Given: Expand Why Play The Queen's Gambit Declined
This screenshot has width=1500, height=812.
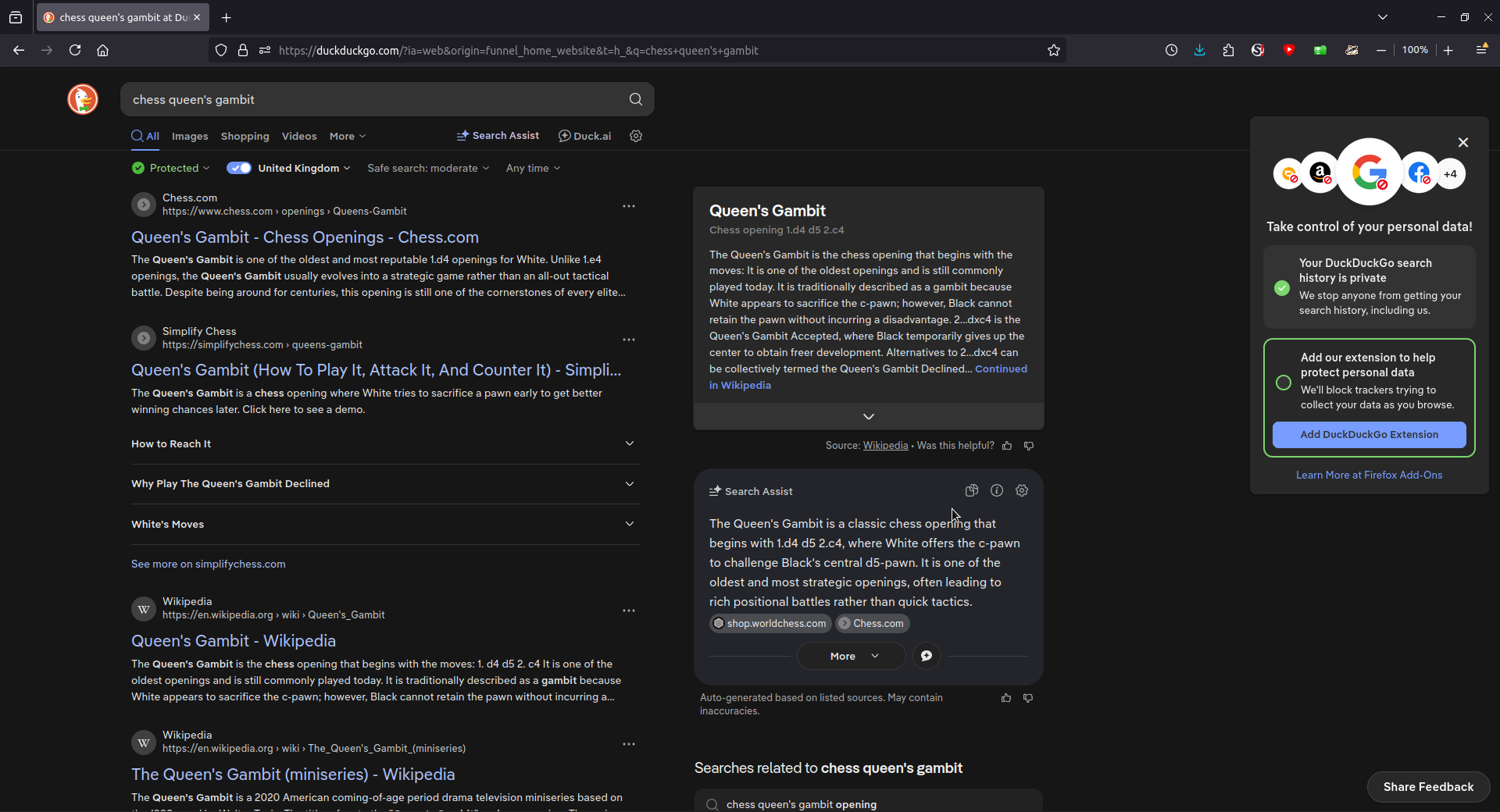Looking at the screenshot, I should click(386, 484).
